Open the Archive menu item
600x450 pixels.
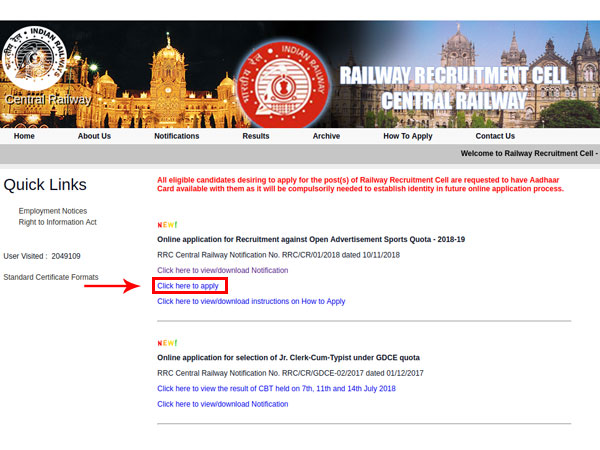point(326,136)
